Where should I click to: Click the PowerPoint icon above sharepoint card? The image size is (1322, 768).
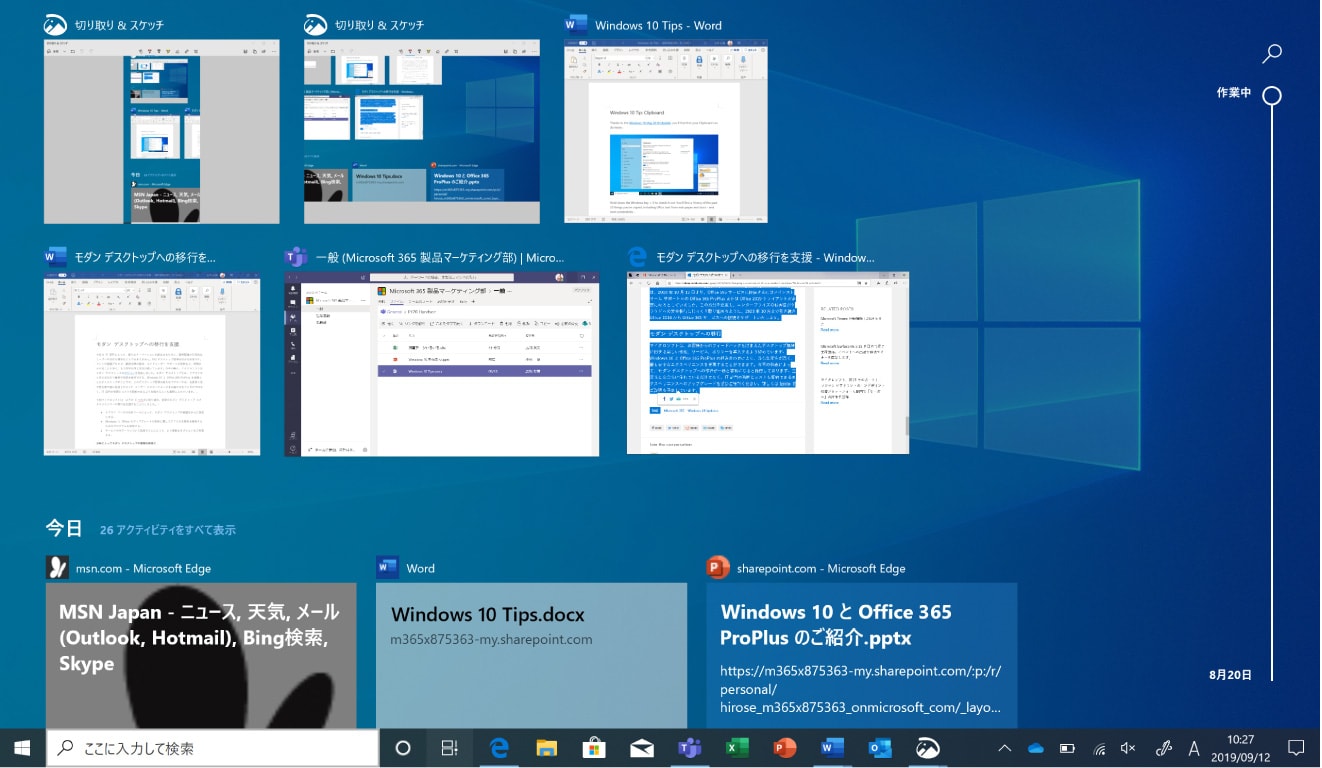(718, 568)
